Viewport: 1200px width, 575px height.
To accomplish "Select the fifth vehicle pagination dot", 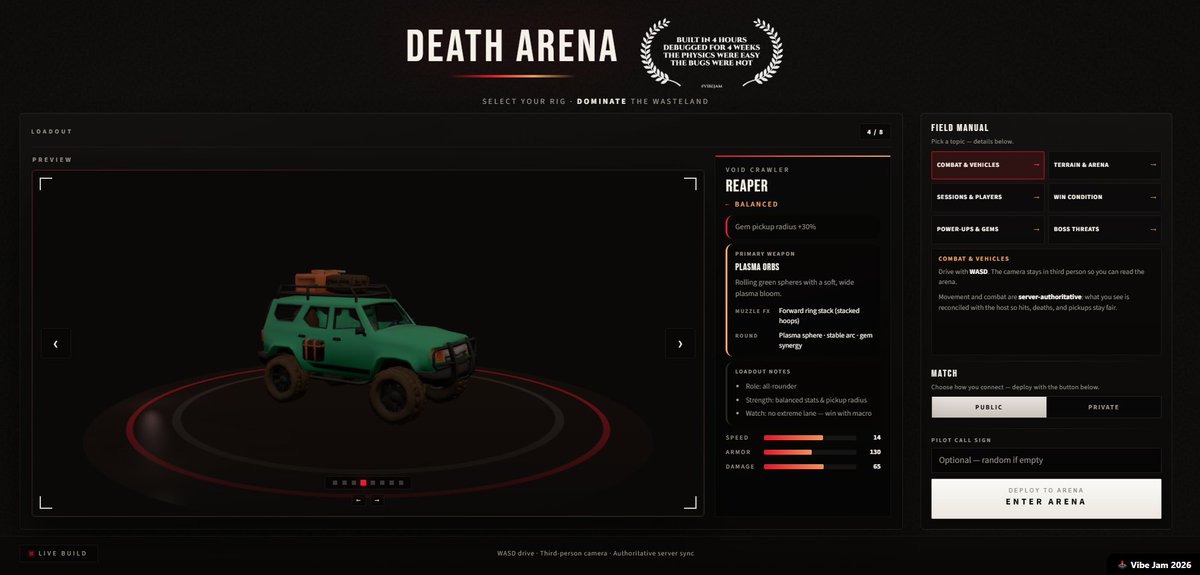I will point(373,483).
